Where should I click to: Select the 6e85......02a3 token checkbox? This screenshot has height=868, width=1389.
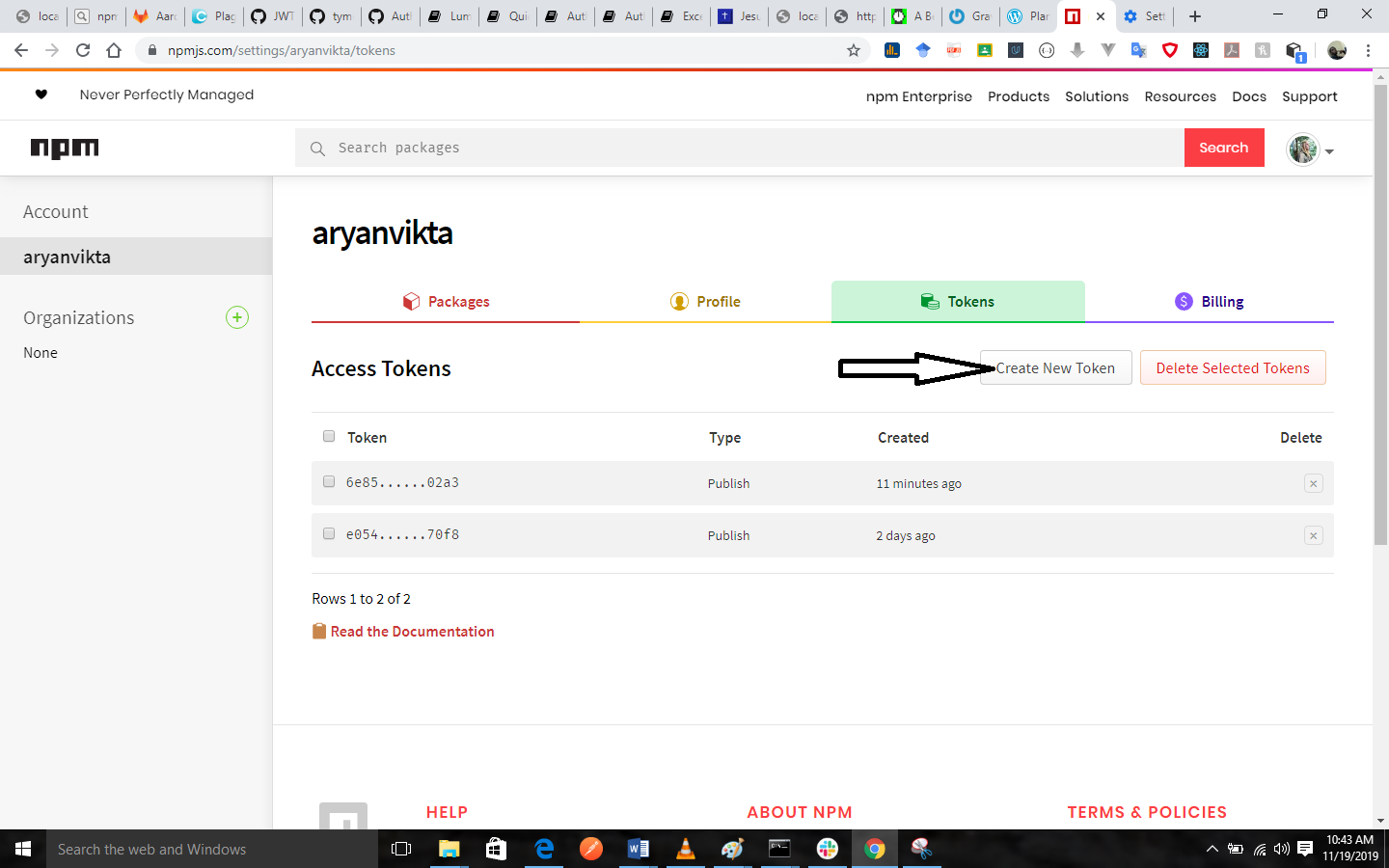329,481
